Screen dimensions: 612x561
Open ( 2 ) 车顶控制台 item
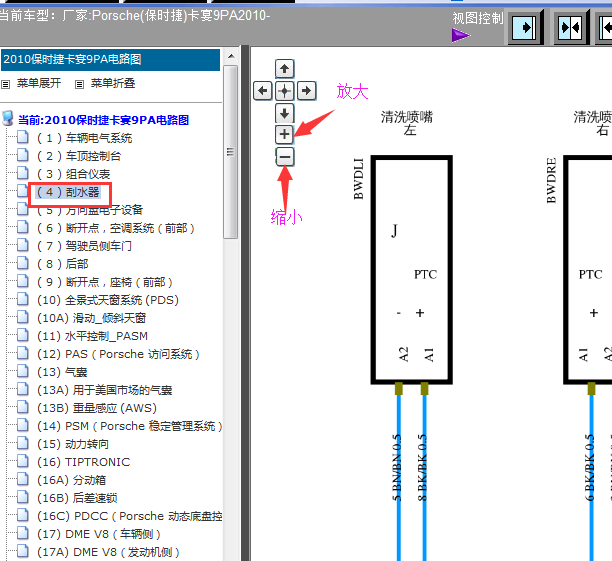(x=79, y=156)
